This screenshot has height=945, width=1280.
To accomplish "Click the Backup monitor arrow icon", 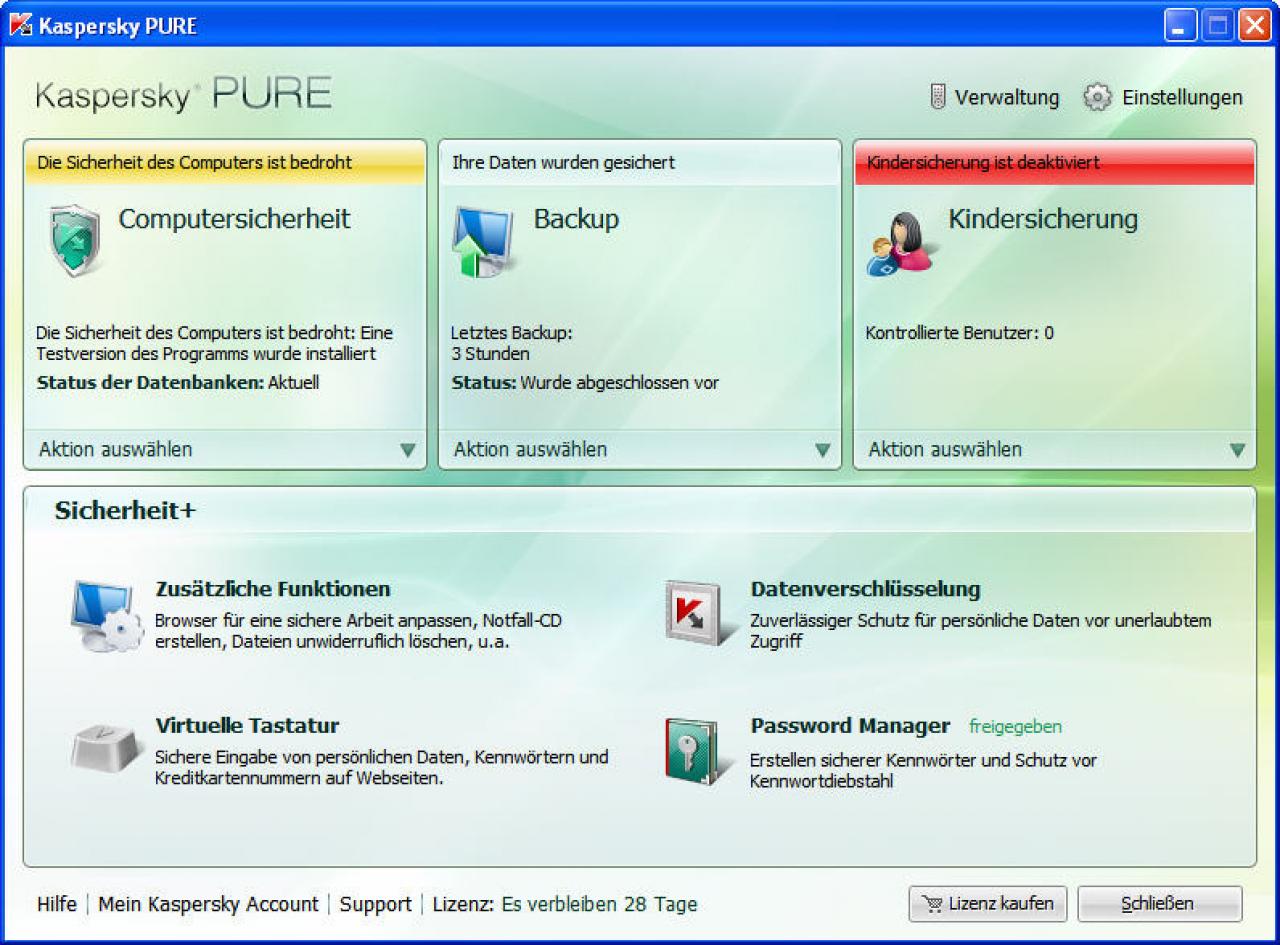I will (485, 241).
